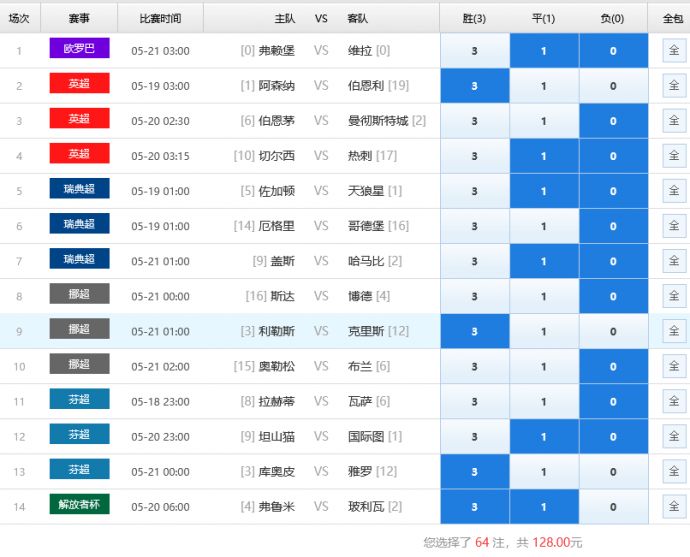The height and width of the screenshot is (557, 690).
Task: Click 英超 tag in match 2 row
Action: click(79, 83)
